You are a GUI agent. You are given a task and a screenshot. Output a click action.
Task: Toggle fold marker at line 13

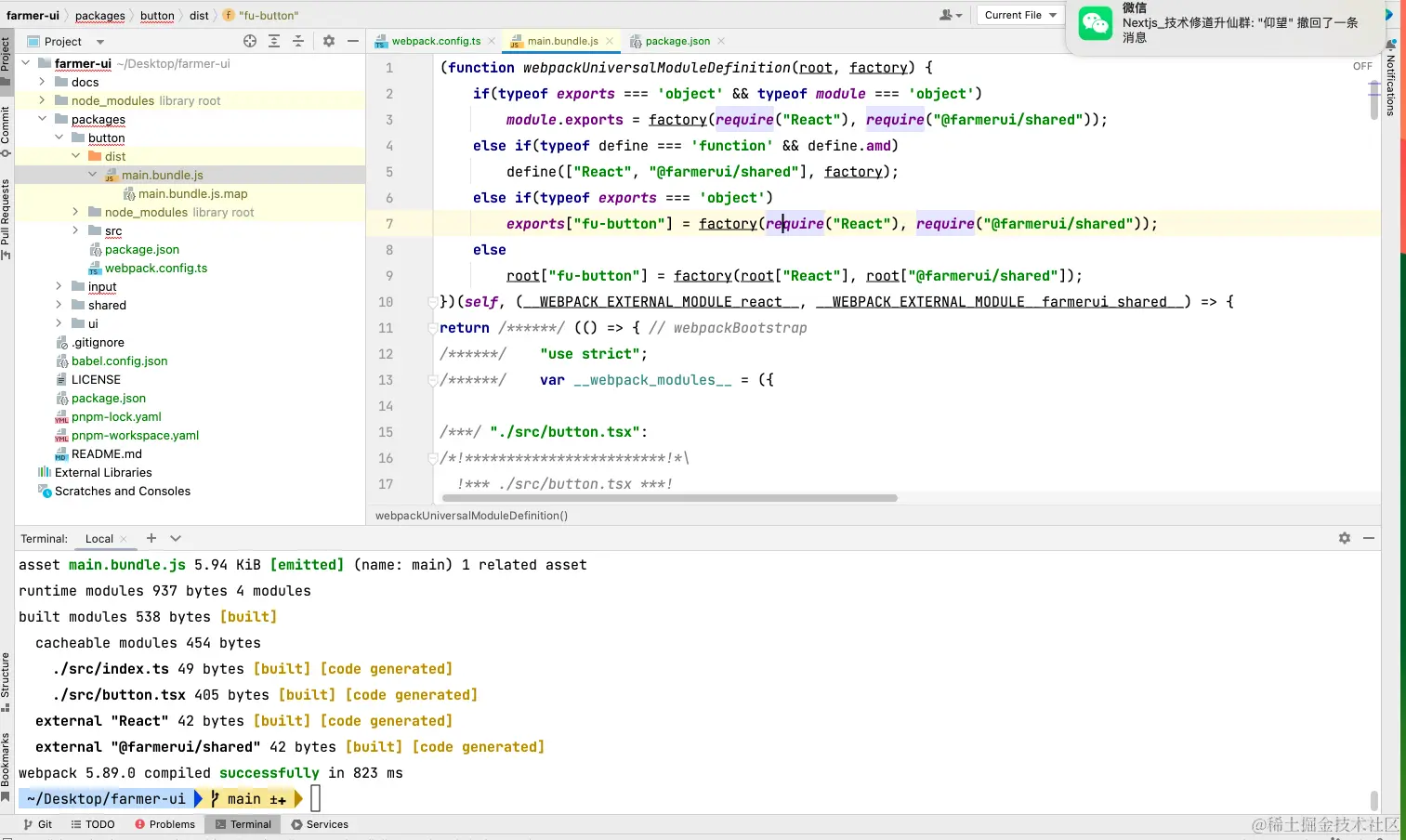click(x=432, y=380)
